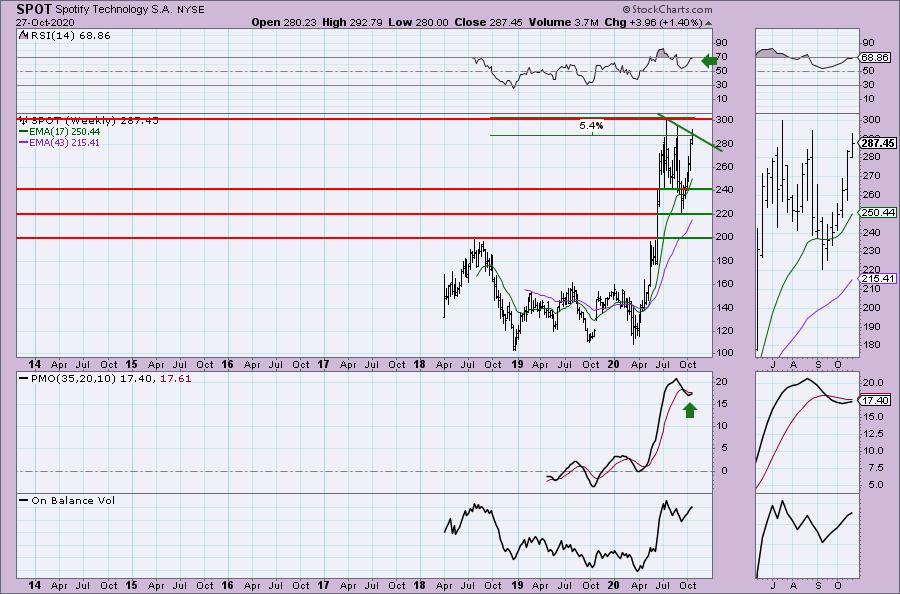The width and height of the screenshot is (900, 594).
Task: Click the 5.4% annotation on the price chart
Action: 591,125
